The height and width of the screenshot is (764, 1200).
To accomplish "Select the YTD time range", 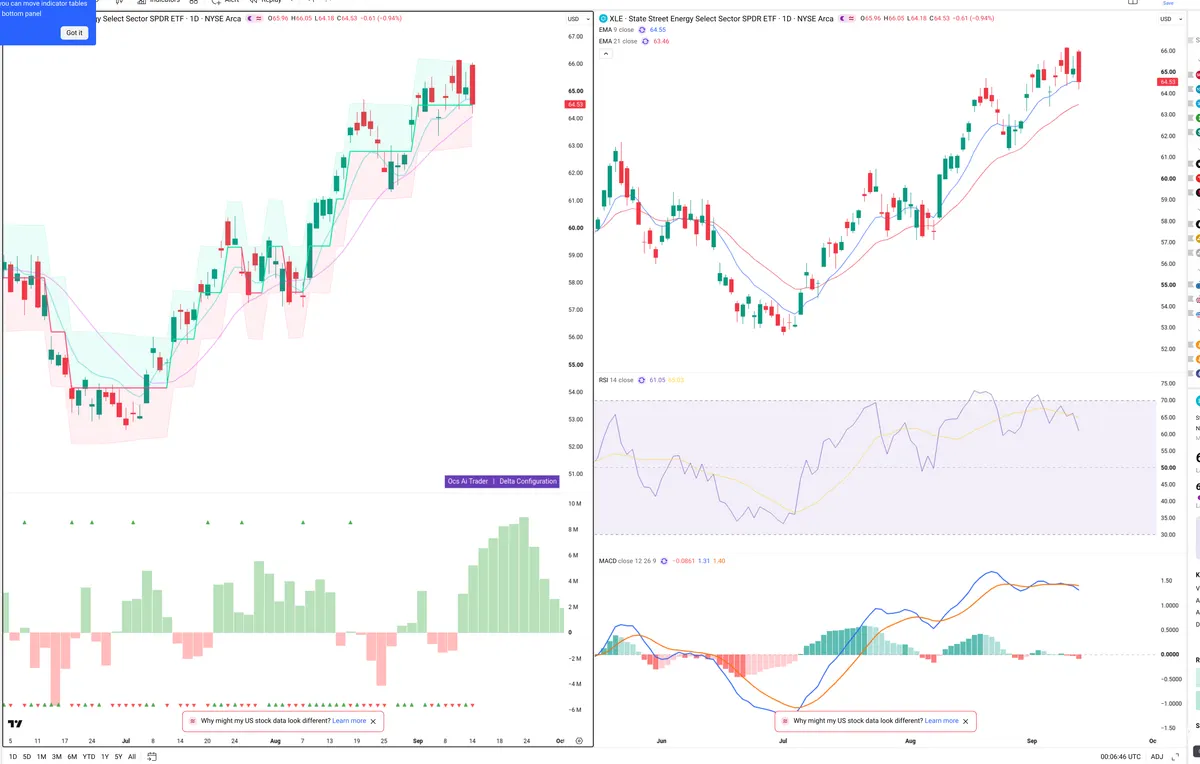I will (x=89, y=757).
